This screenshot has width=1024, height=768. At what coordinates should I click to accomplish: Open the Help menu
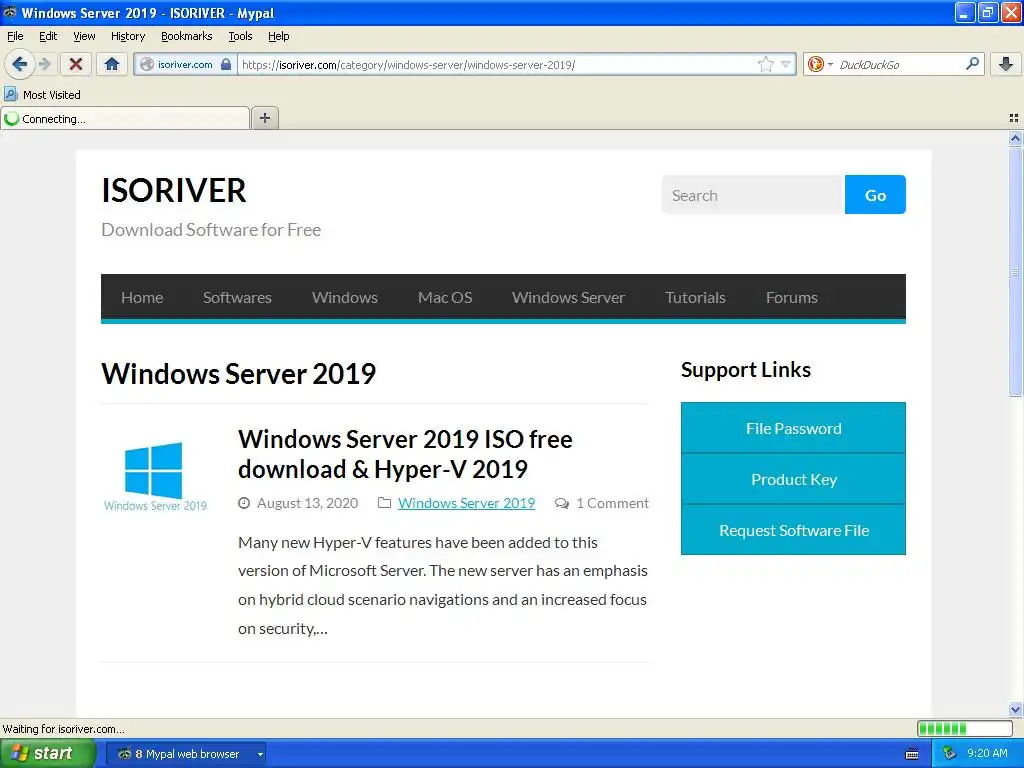click(x=278, y=36)
